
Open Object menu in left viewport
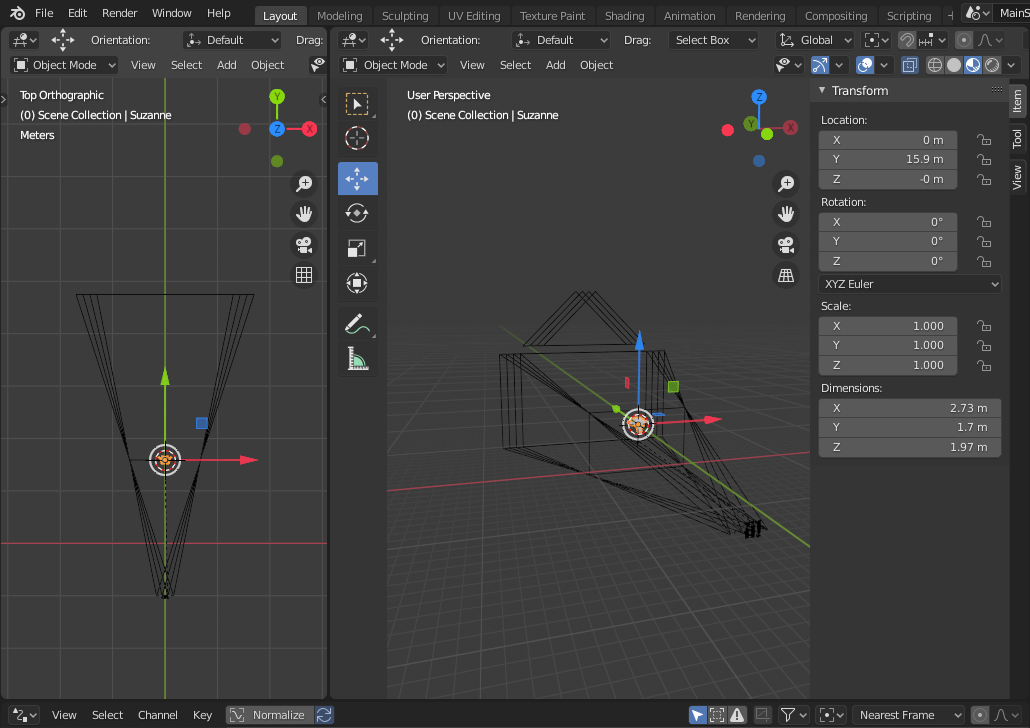(x=267, y=65)
